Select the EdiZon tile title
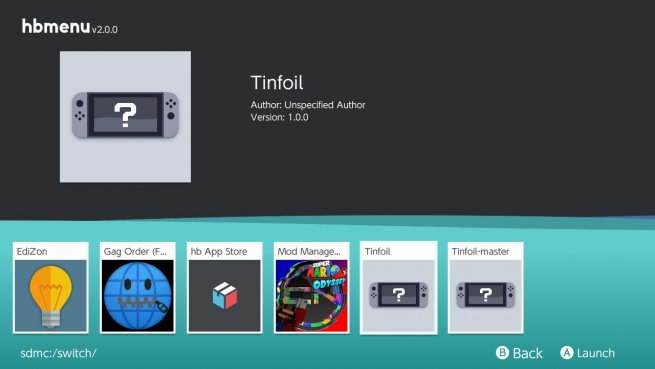The width and height of the screenshot is (655, 369). (32, 251)
